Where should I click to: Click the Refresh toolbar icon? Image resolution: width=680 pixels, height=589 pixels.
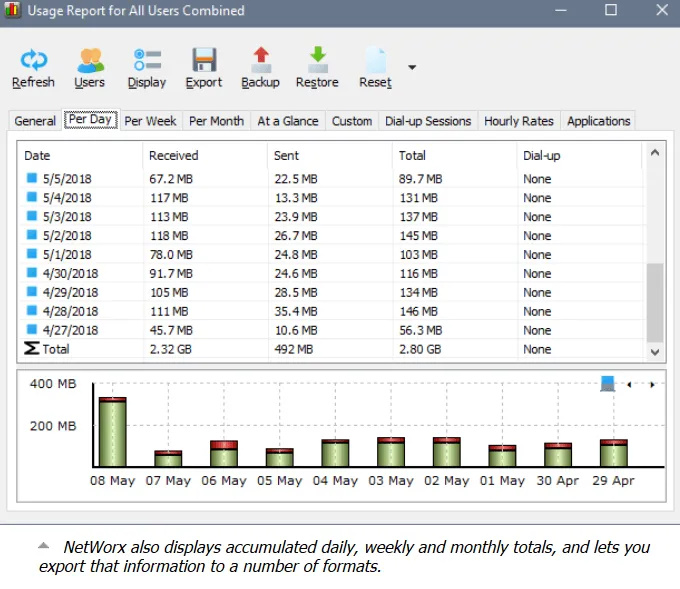coord(33,60)
